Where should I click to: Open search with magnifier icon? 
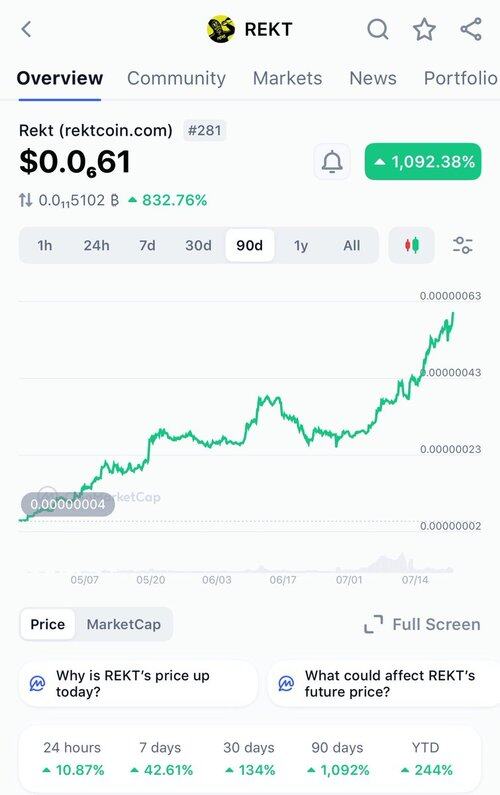(378, 29)
